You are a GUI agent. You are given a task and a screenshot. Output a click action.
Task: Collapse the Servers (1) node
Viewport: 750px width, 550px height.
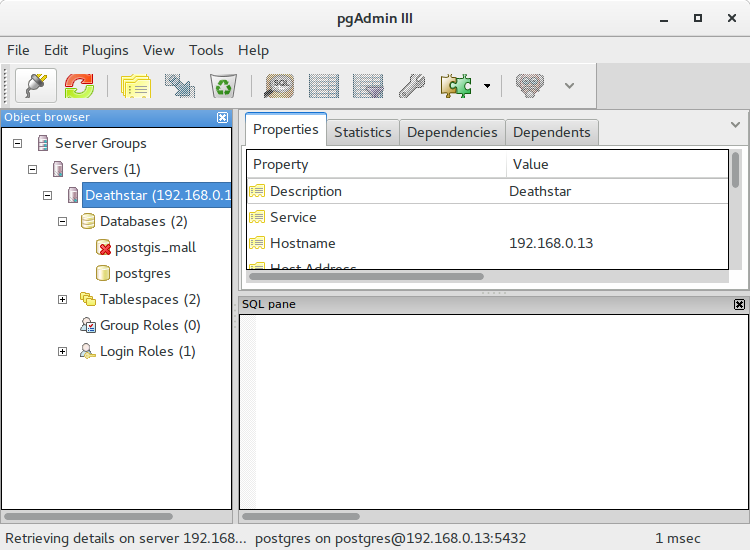pyautogui.click(x=33, y=169)
